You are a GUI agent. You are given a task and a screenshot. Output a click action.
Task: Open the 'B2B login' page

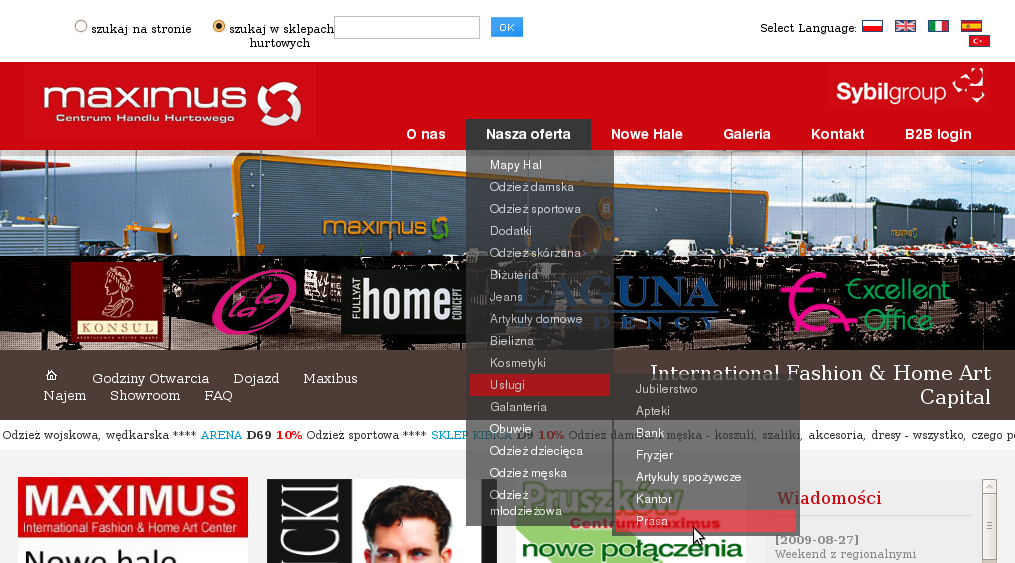[938, 134]
